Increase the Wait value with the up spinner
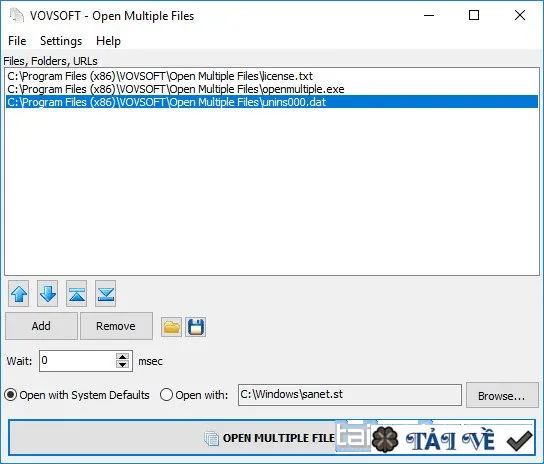 (x=122, y=357)
